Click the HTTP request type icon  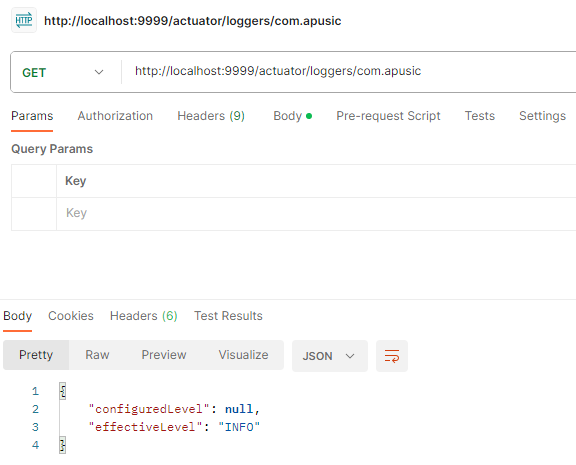(x=24, y=20)
